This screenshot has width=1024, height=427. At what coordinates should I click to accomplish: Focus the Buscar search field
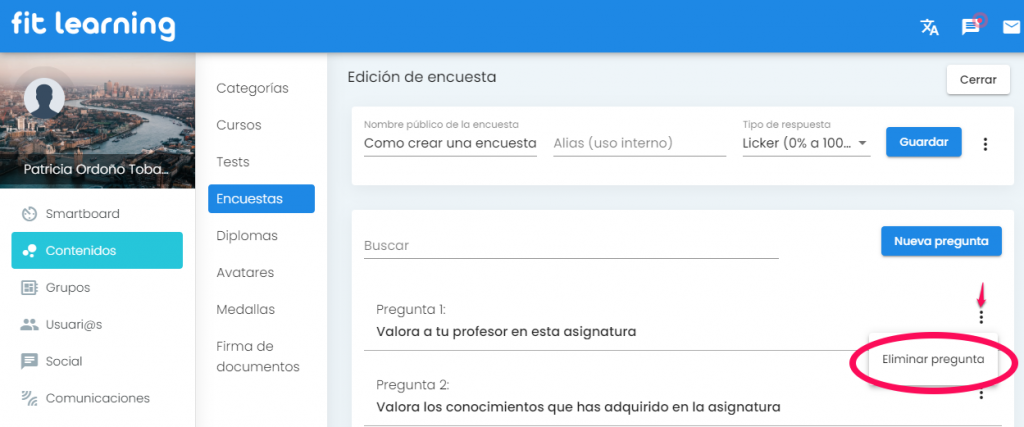tap(570, 245)
